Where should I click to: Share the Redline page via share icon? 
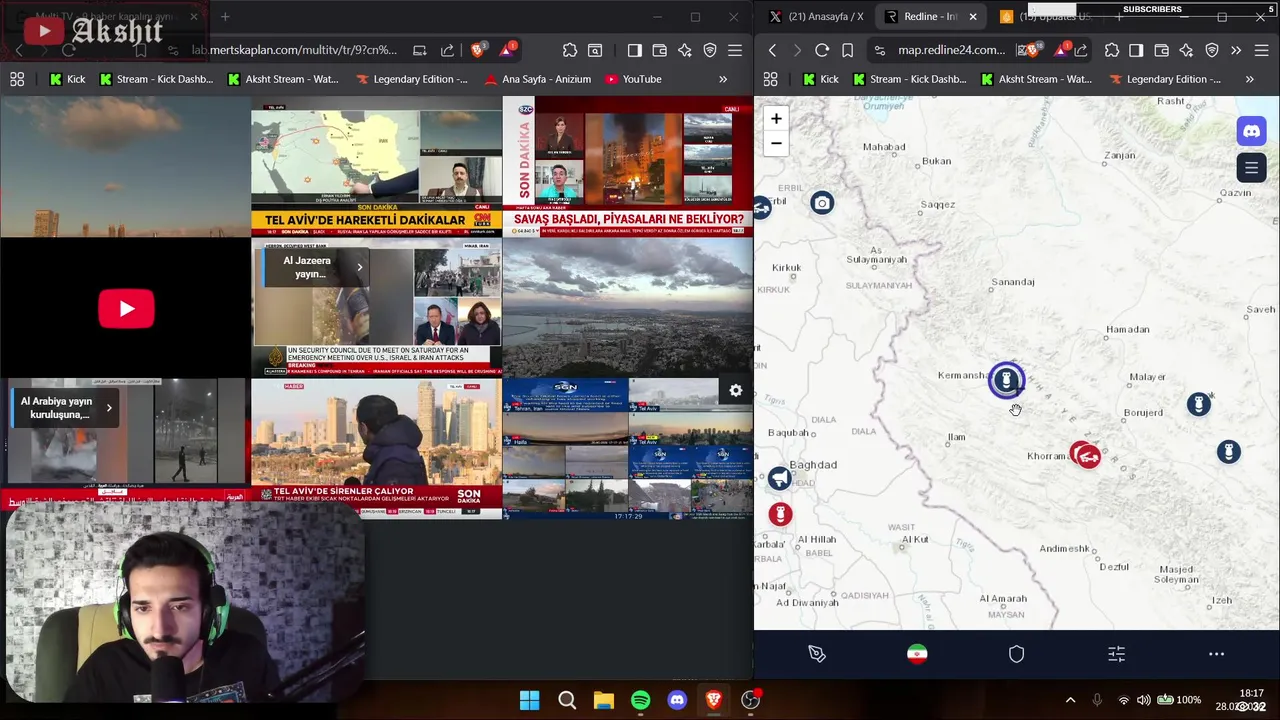1081,50
